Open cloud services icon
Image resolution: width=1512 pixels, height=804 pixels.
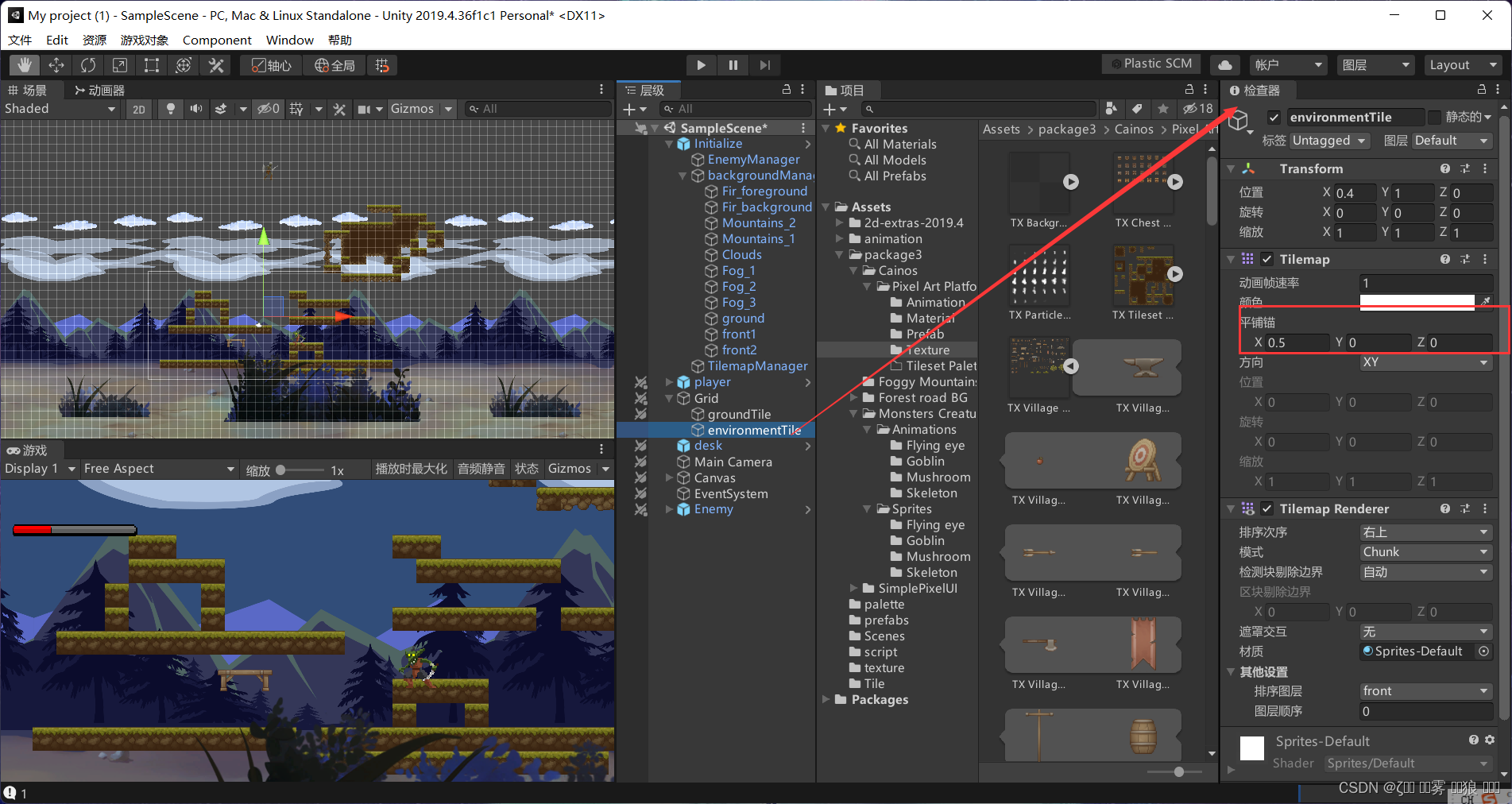pos(1225,65)
